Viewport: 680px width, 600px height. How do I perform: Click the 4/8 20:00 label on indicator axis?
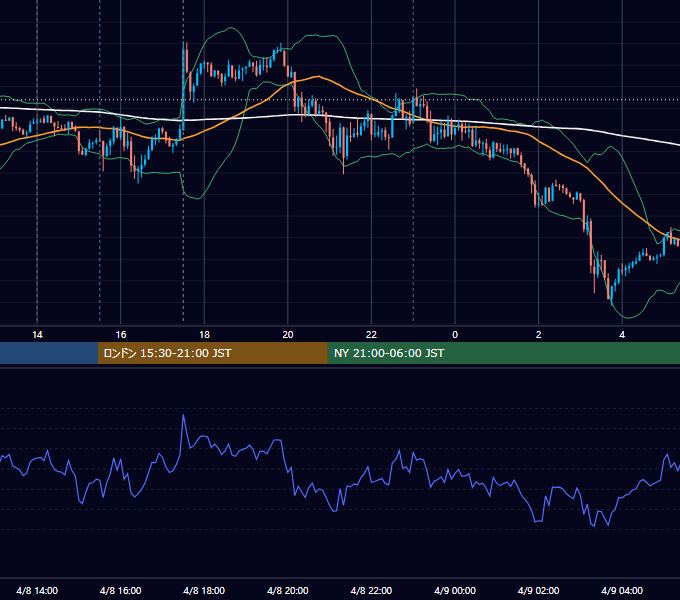[288, 590]
